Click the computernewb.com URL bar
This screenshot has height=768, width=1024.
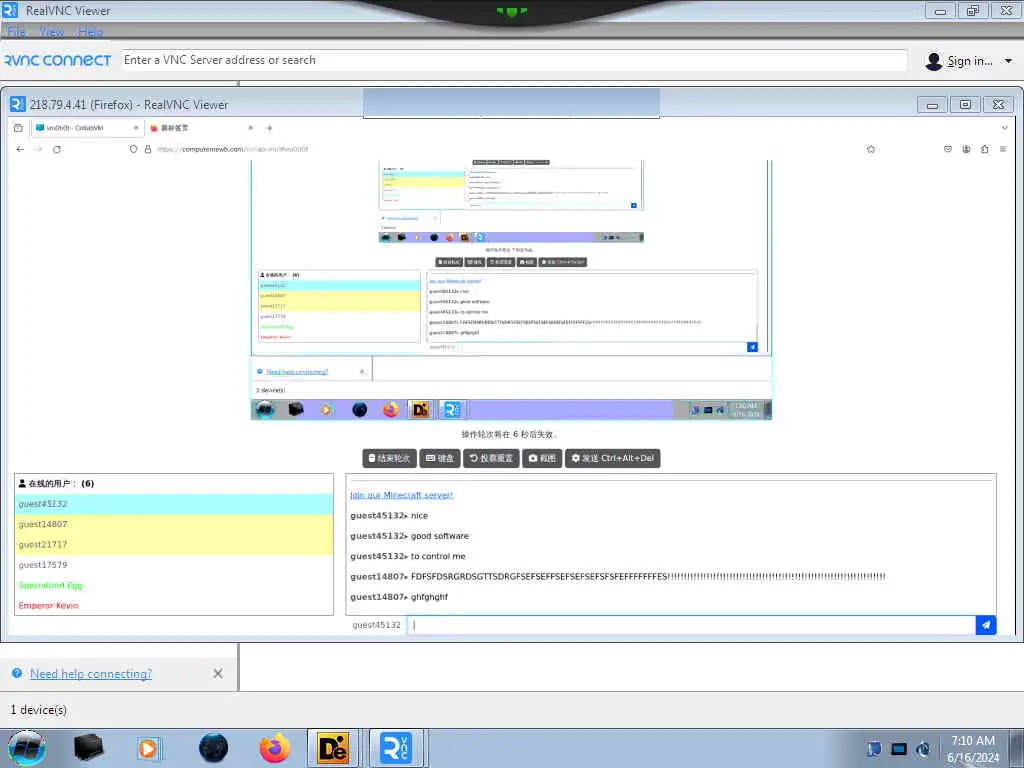(496, 149)
